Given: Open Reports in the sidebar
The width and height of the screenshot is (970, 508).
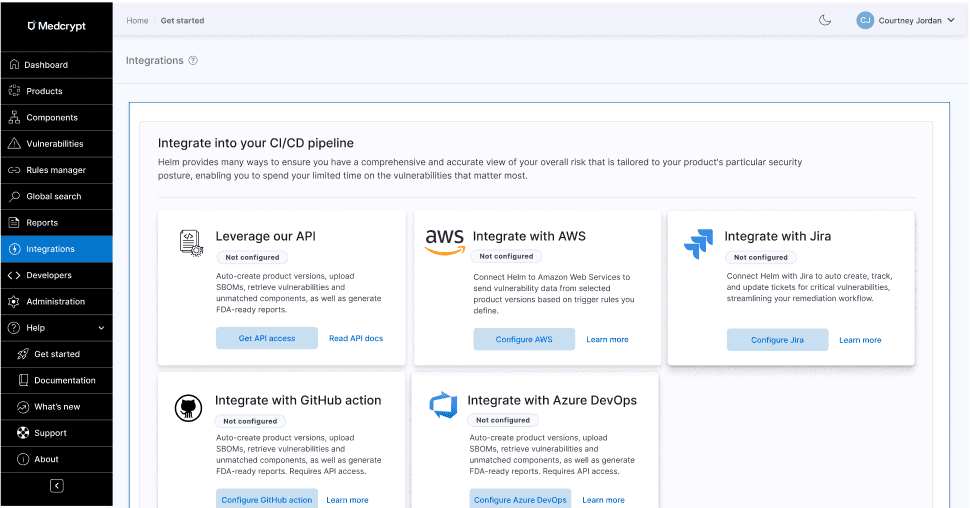Looking at the screenshot, I should 56,222.
